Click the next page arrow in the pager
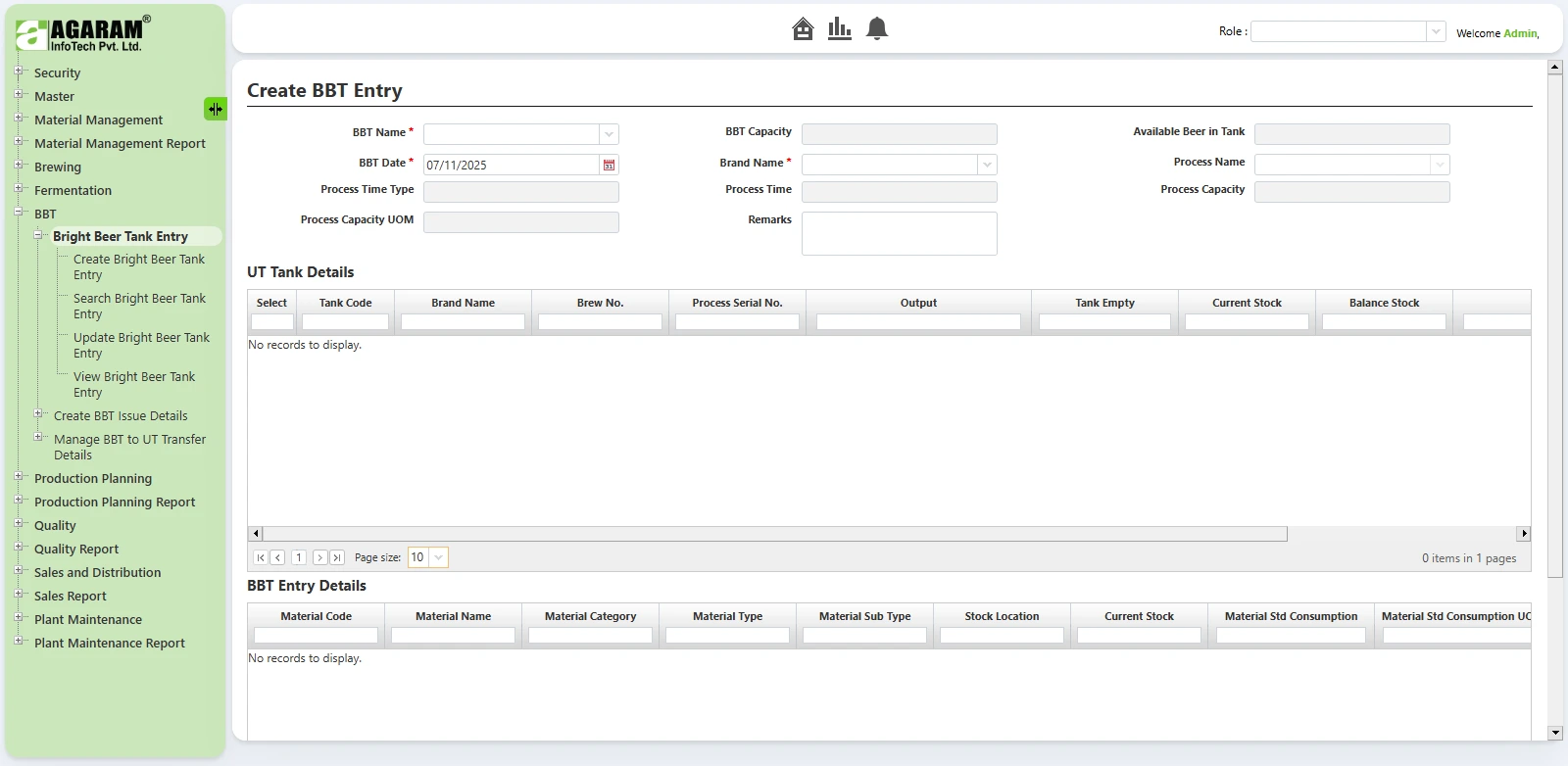Image resolution: width=1568 pixels, height=766 pixels. 319,557
